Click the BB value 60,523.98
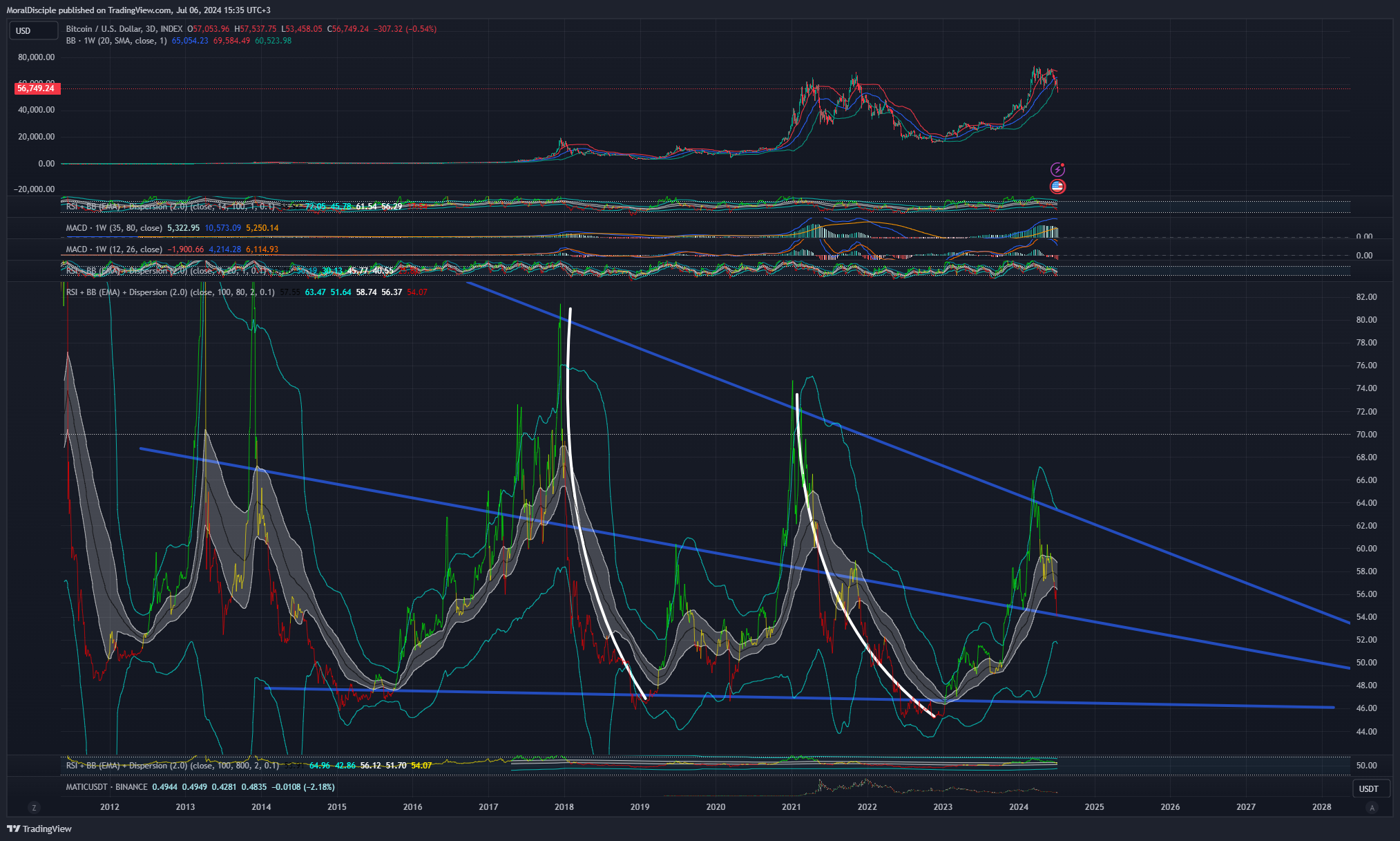1400x841 pixels. (273, 41)
